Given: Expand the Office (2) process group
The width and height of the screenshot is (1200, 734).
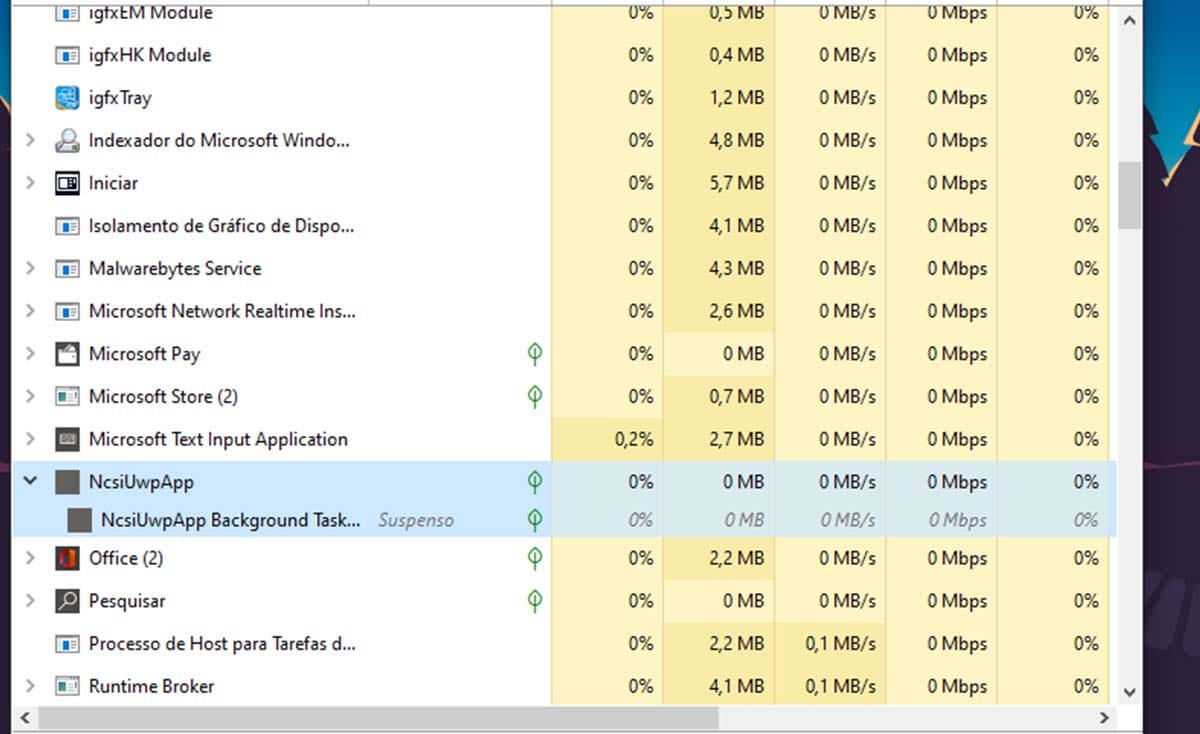Looking at the screenshot, I should pyautogui.click(x=30, y=558).
